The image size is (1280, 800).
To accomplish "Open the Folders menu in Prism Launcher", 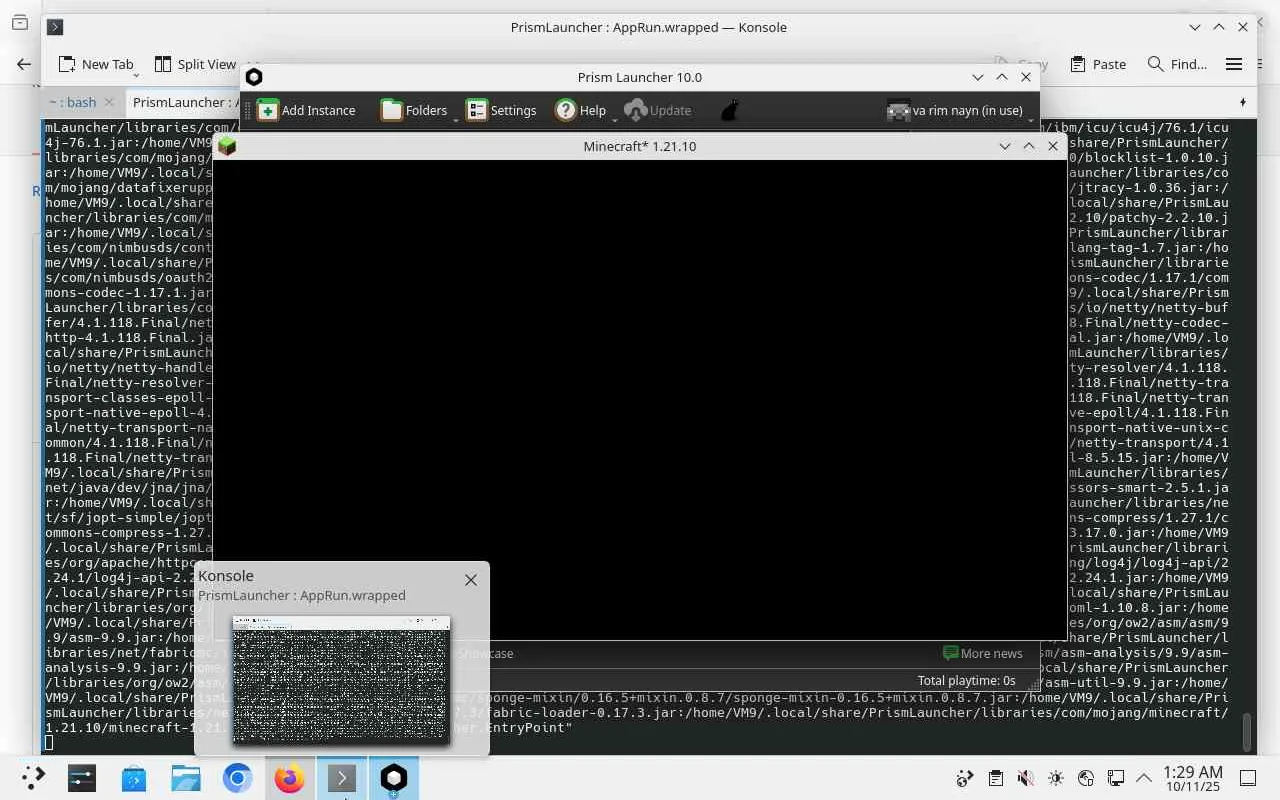I will point(414,110).
